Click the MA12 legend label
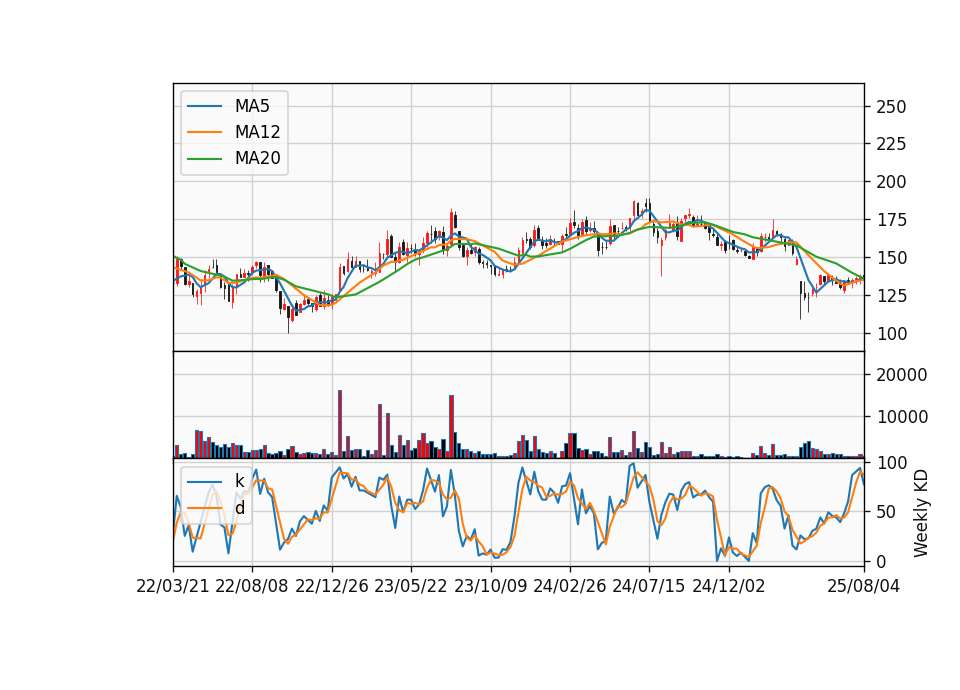Image resolution: width=960 pixels, height=690 pixels. pos(257,132)
